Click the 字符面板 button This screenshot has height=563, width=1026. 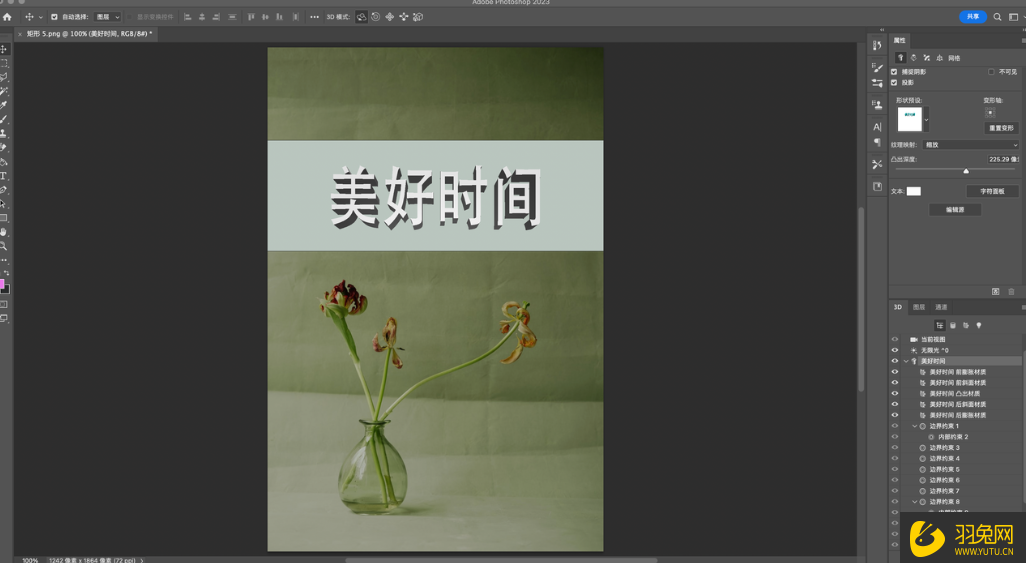pyautogui.click(x=992, y=191)
